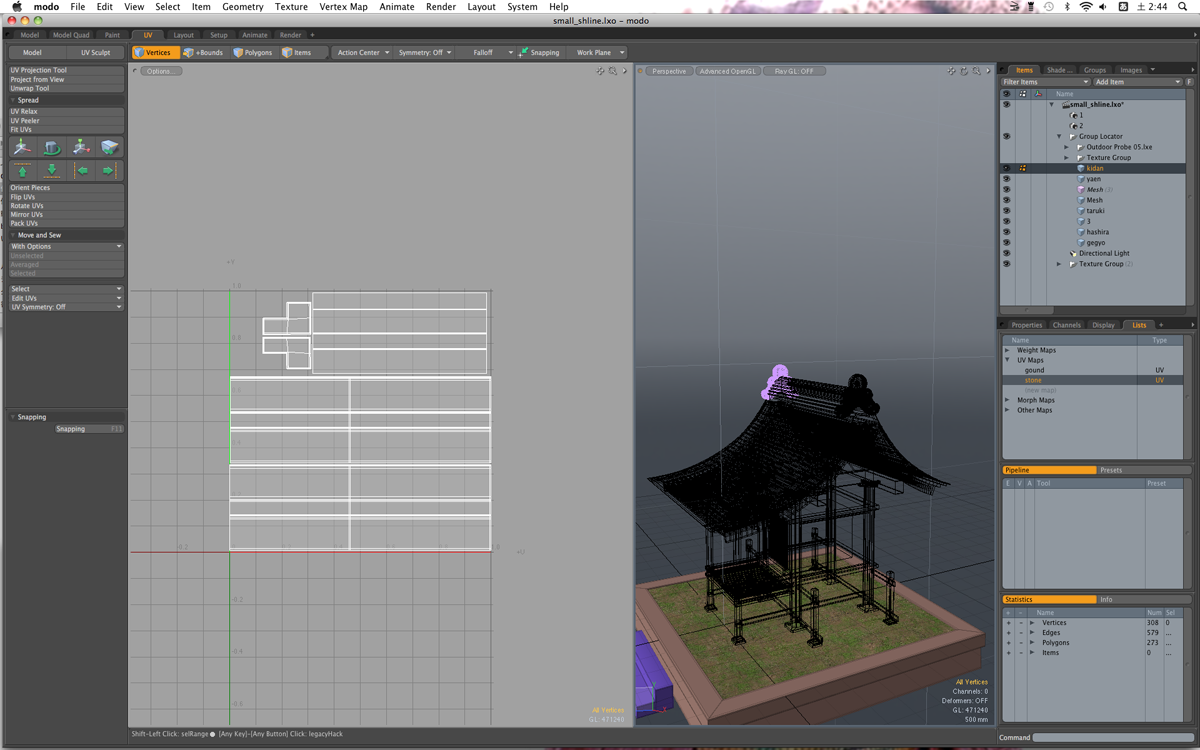Click the minus beside Edges in Statistics
1200x750 pixels.
pos(1020,633)
